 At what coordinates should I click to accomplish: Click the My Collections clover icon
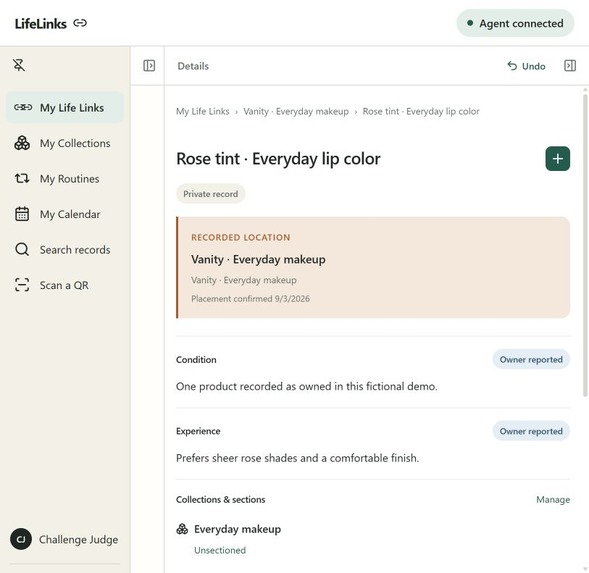pyautogui.click(x=22, y=143)
